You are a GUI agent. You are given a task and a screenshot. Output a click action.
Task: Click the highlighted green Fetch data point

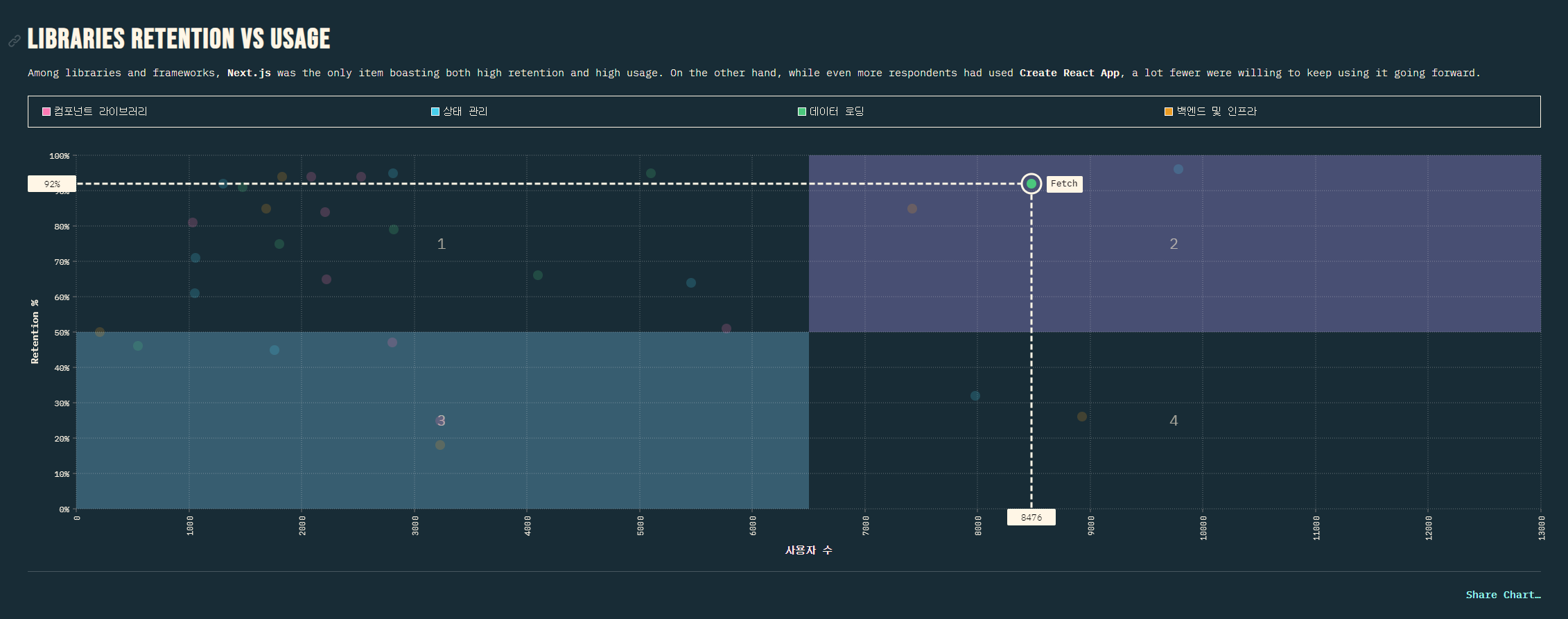(1031, 184)
